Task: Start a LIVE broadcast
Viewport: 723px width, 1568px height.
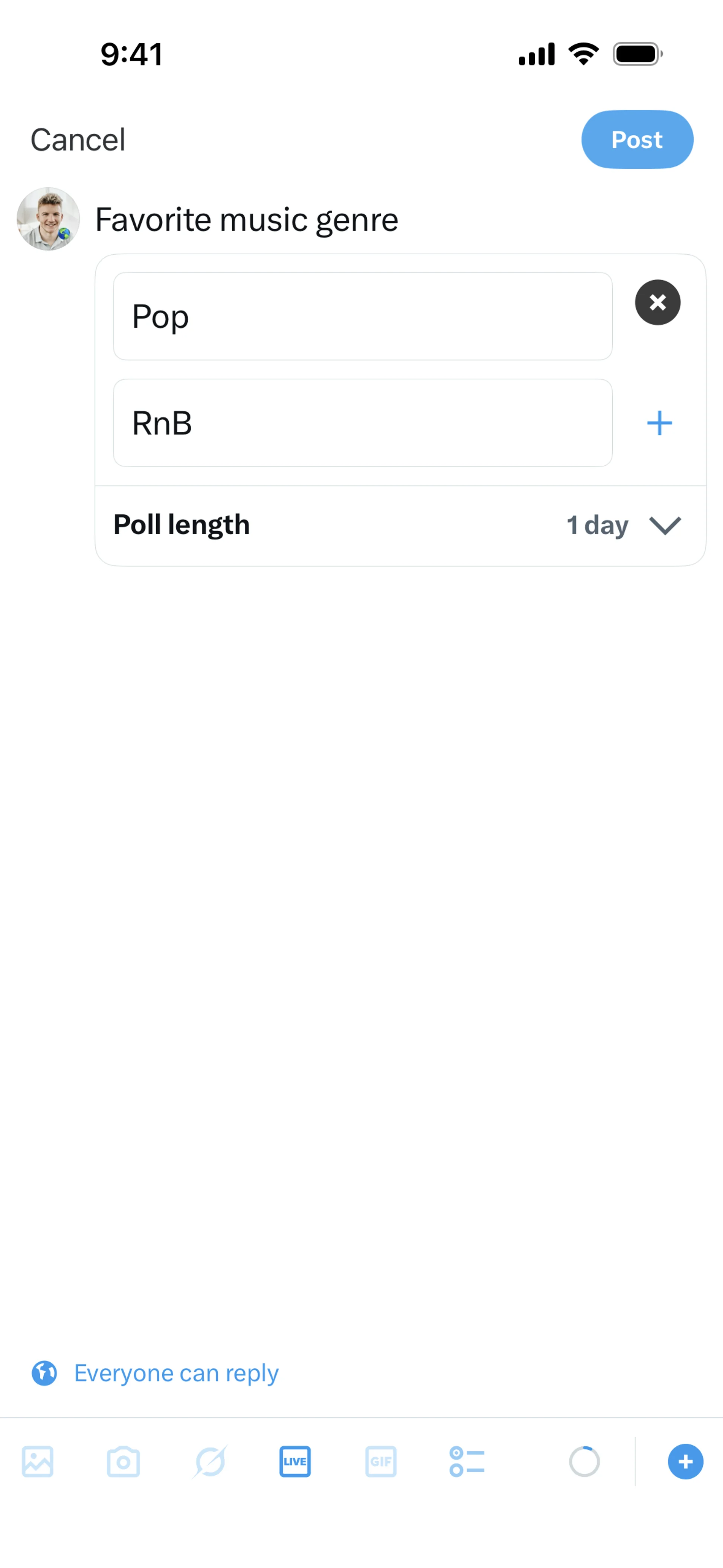Action: pos(295,1461)
